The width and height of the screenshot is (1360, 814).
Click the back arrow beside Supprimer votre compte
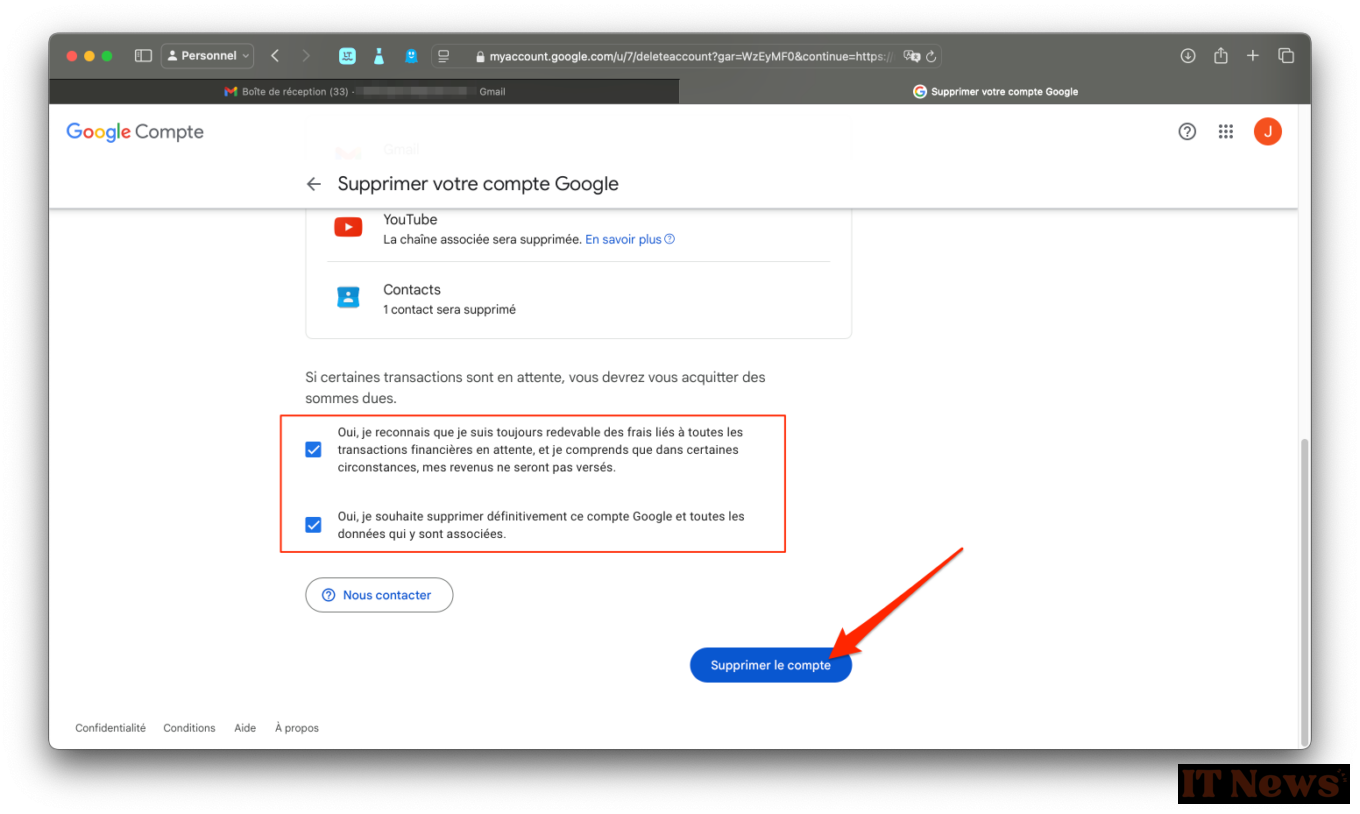coord(314,184)
